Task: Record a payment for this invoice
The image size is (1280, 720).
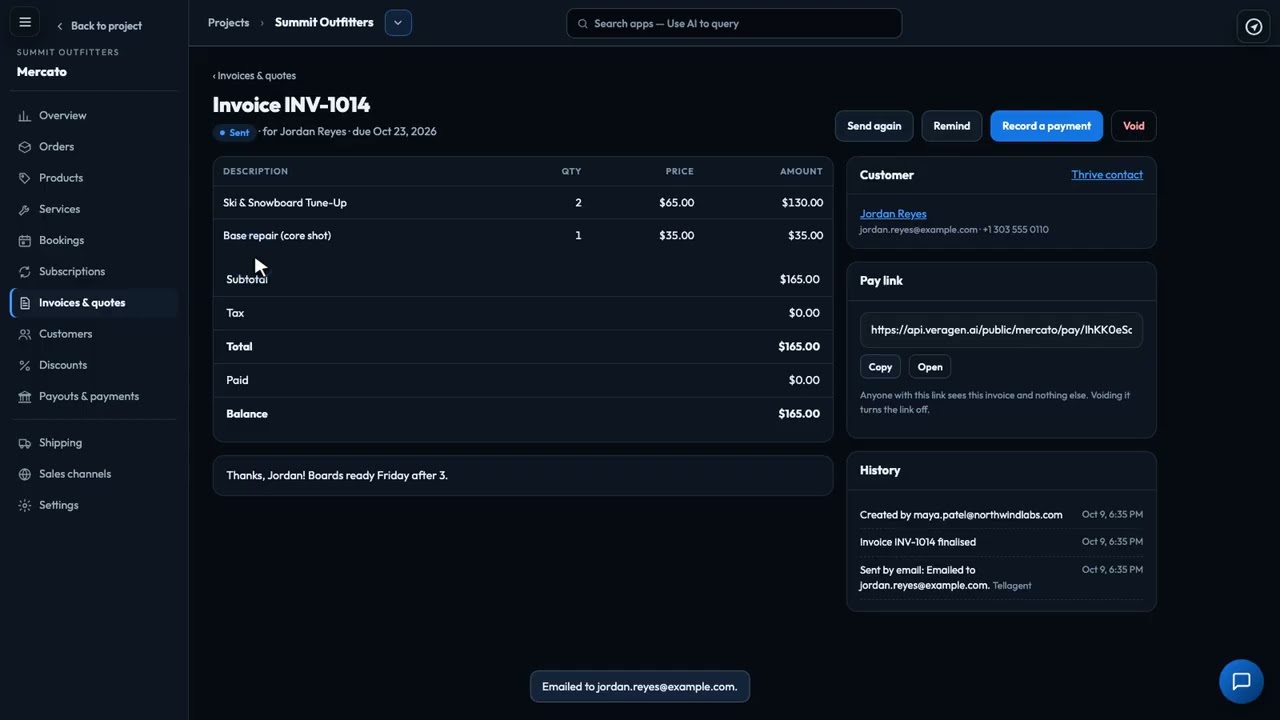Action: click(x=1046, y=126)
